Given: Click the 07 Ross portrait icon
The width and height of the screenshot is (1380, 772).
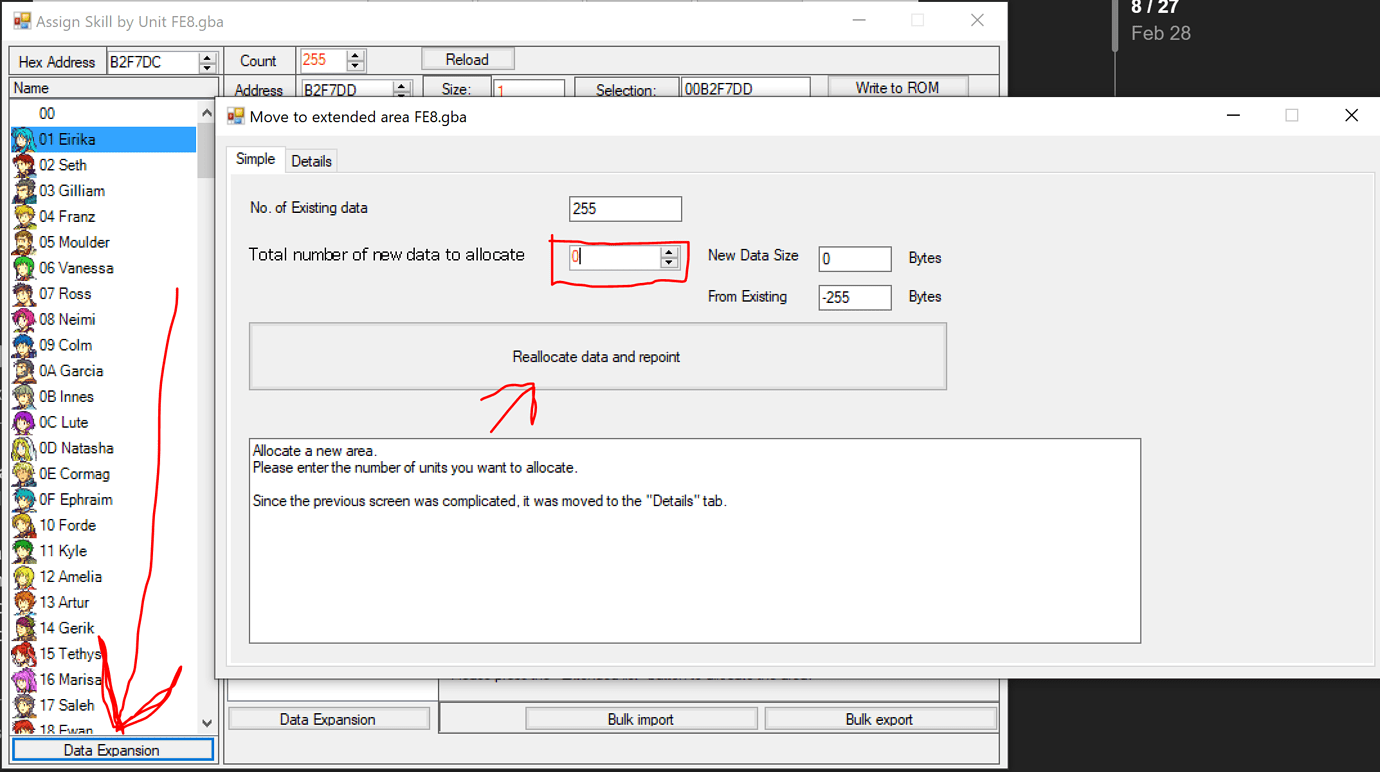Looking at the screenshot, I should pyautogui.click(x=30, y=293).
